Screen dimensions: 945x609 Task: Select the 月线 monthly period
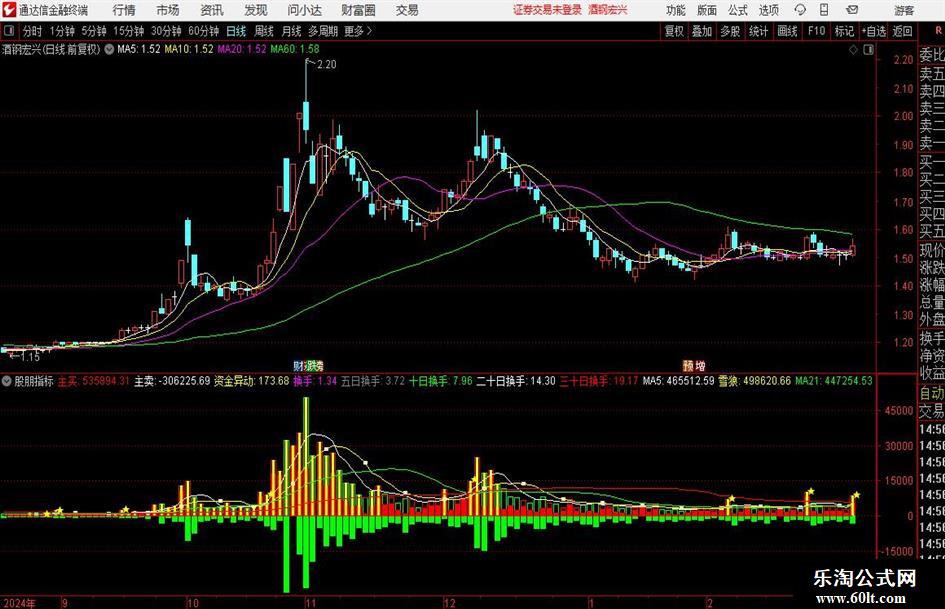pyautogui.click(x=291, y=31)
